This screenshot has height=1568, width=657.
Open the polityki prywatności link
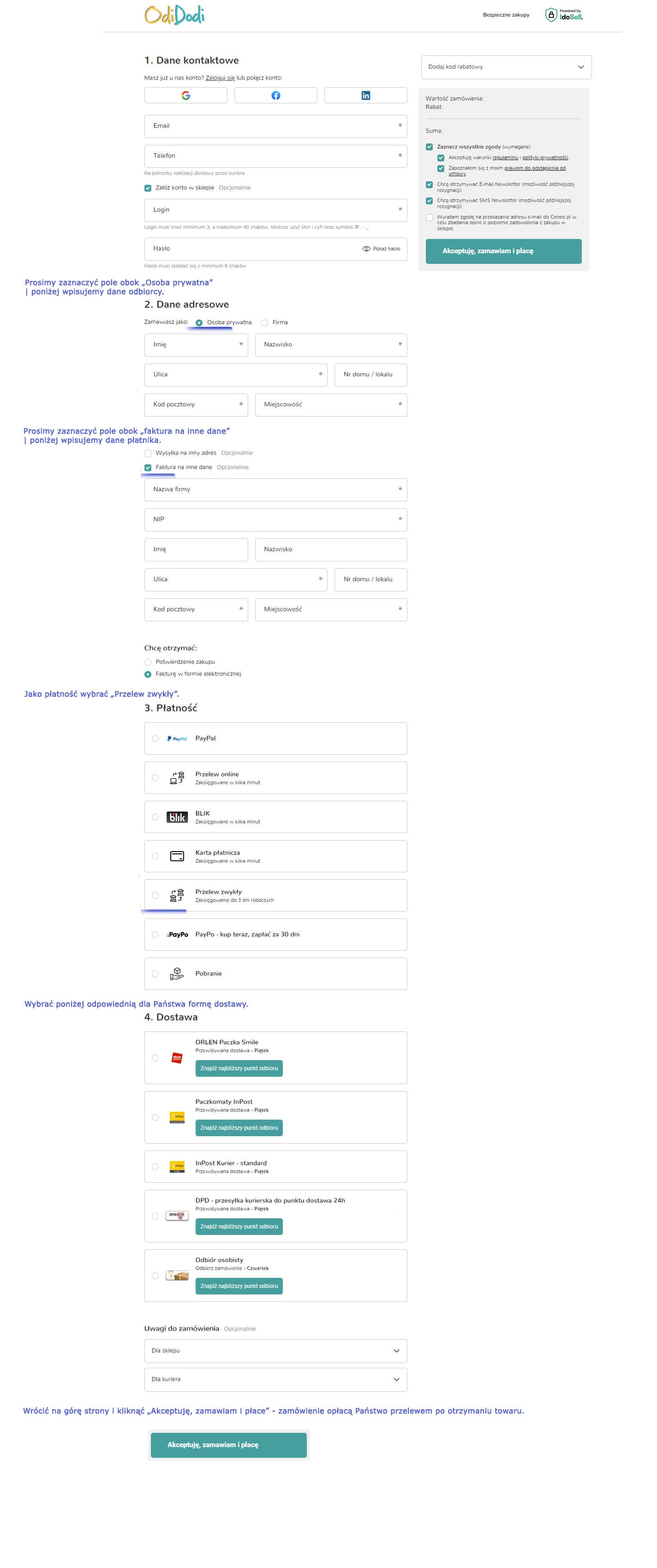pyautogui.click(x=545, y=158)
